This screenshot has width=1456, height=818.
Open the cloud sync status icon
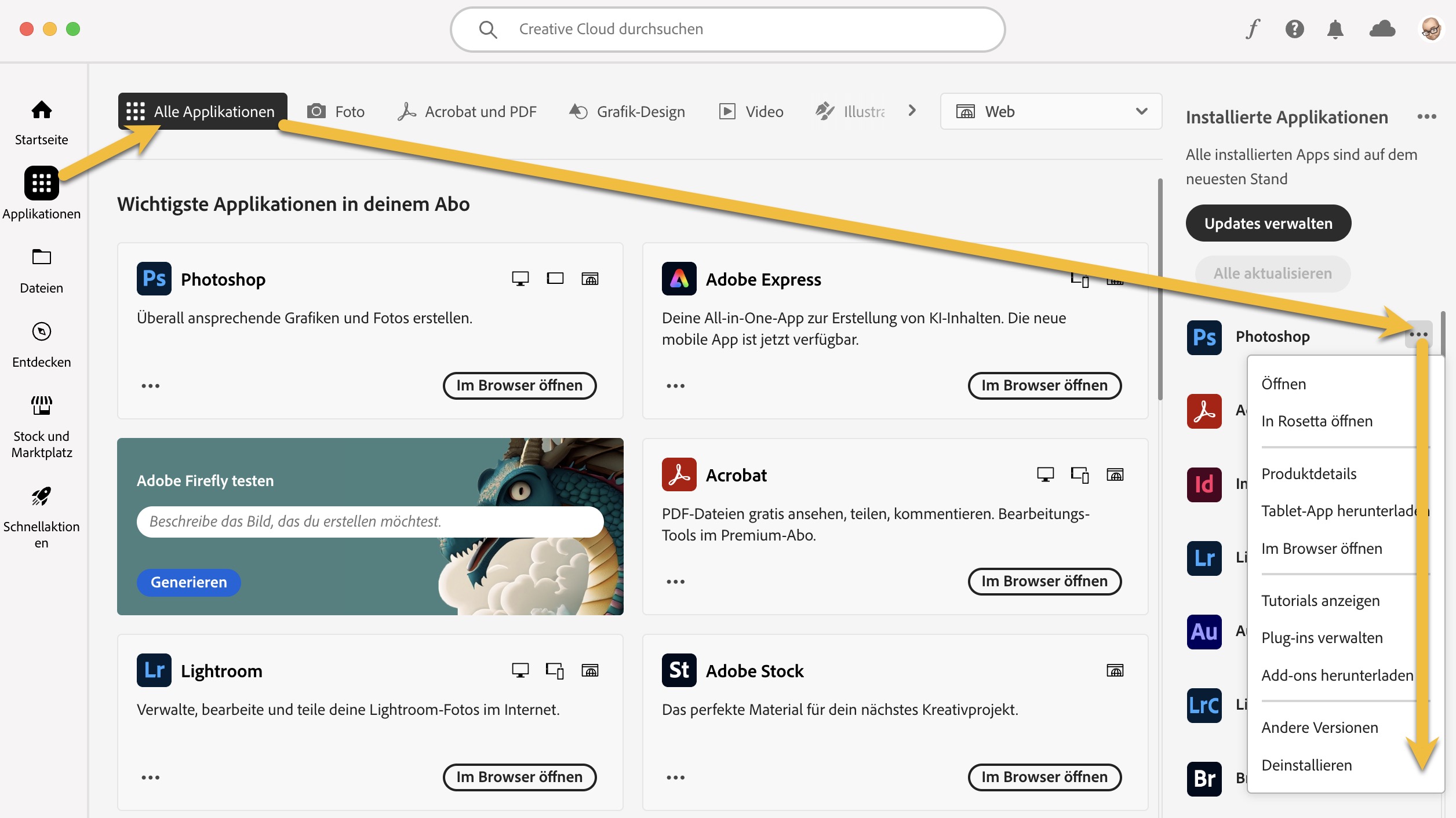point(1382,29)
